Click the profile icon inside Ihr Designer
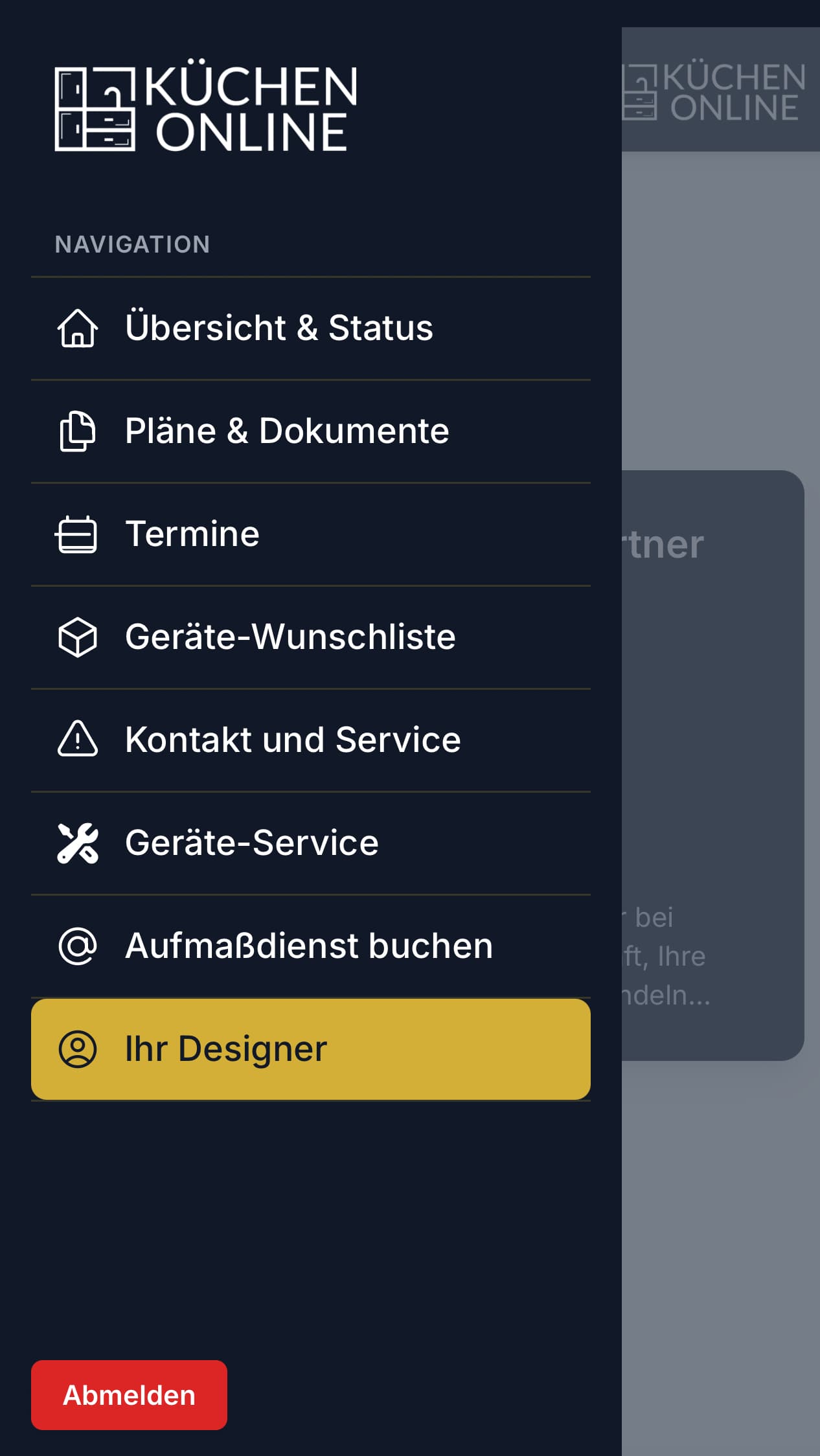Screen dimensions: 820x1456 coord(79,1049)
